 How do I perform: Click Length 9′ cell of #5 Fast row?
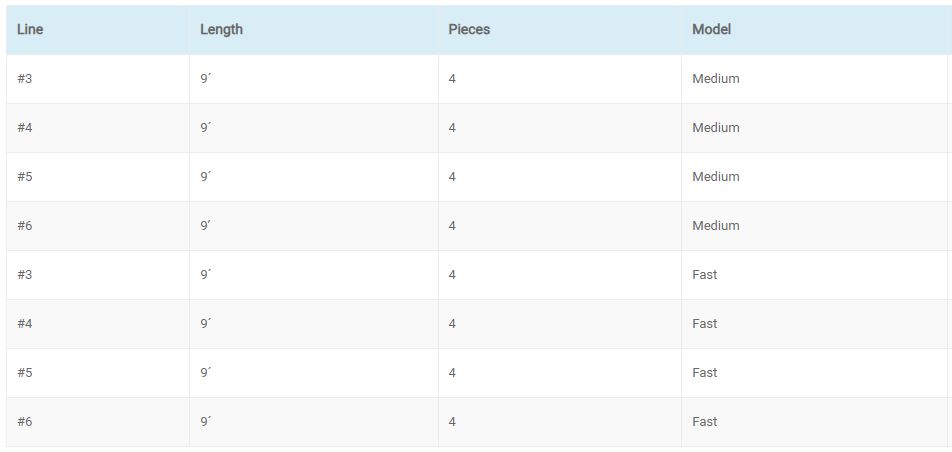tap(314, 373)
